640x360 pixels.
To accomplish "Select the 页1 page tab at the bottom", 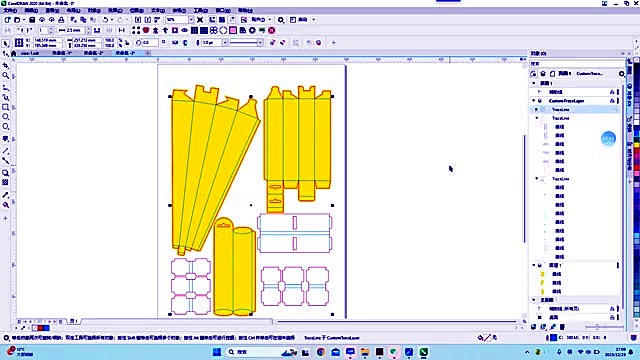I will point(73,321).
